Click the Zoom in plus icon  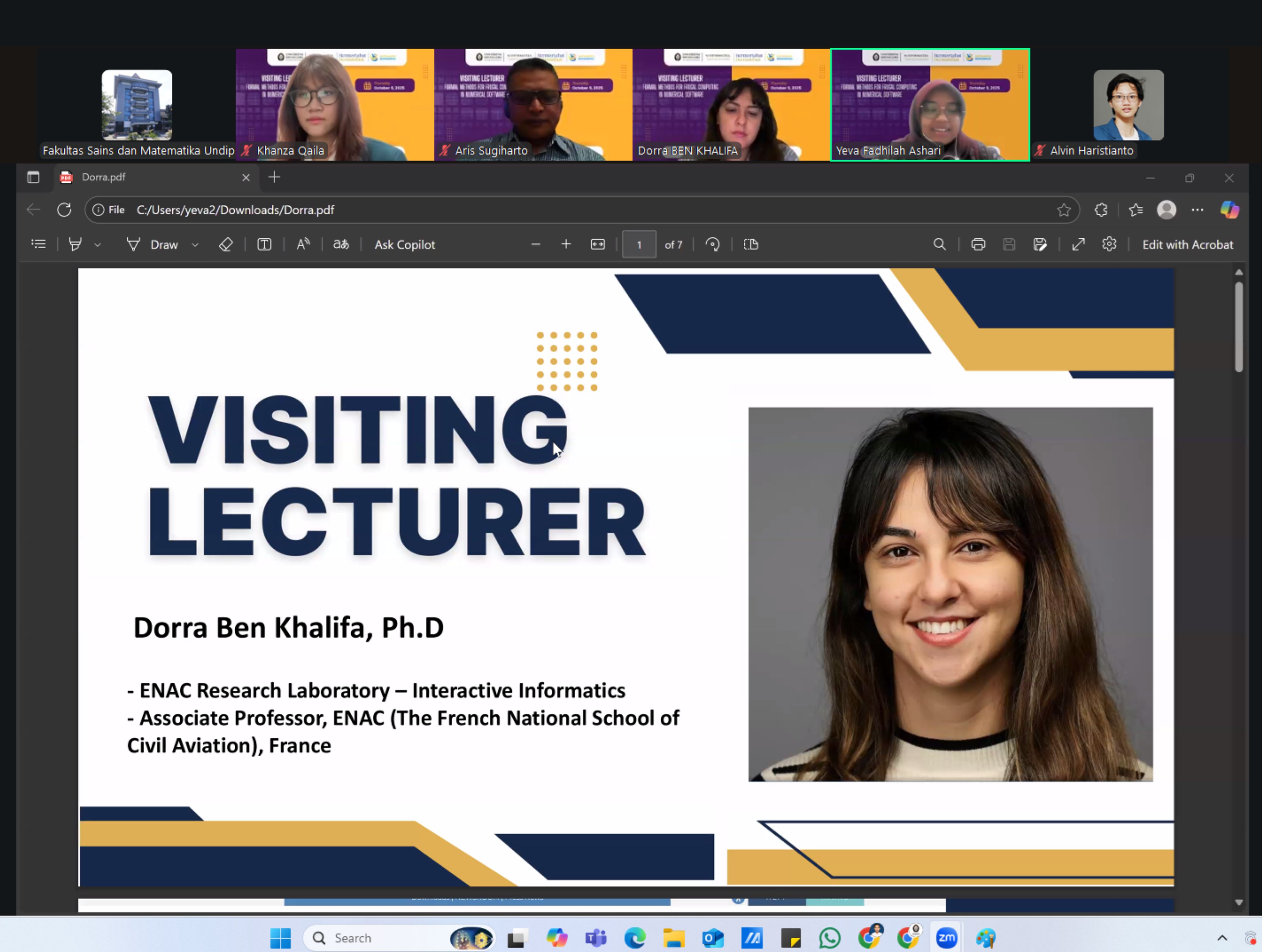point(566,245)
